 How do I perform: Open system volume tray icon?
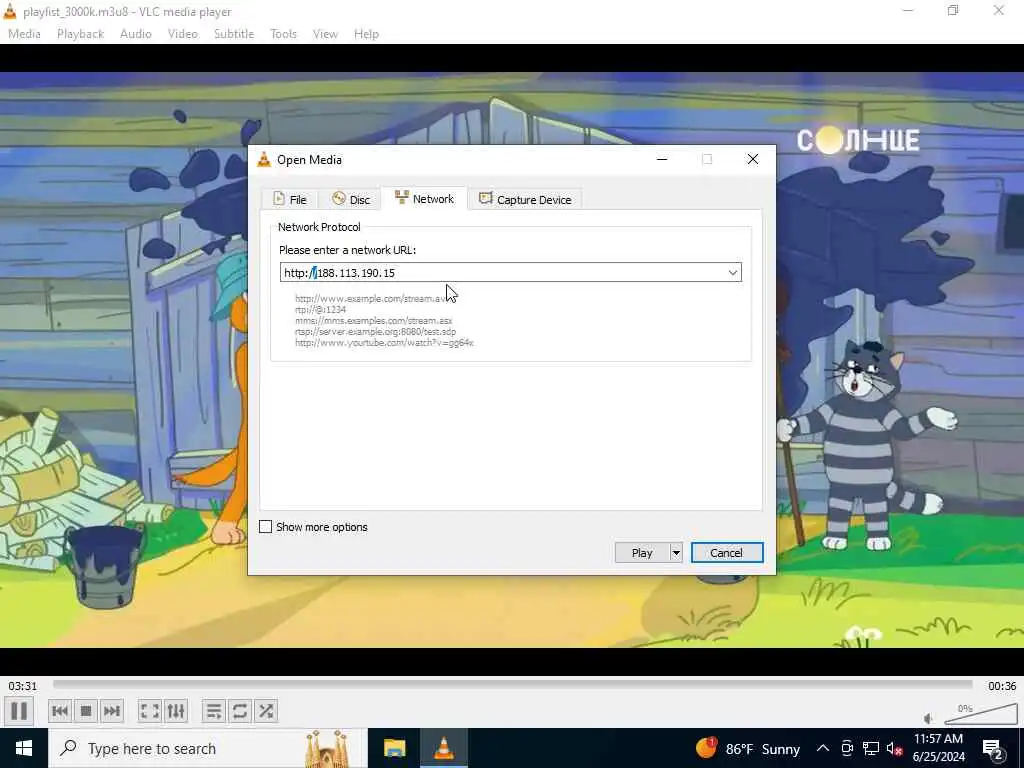click(x=894, y=748)
